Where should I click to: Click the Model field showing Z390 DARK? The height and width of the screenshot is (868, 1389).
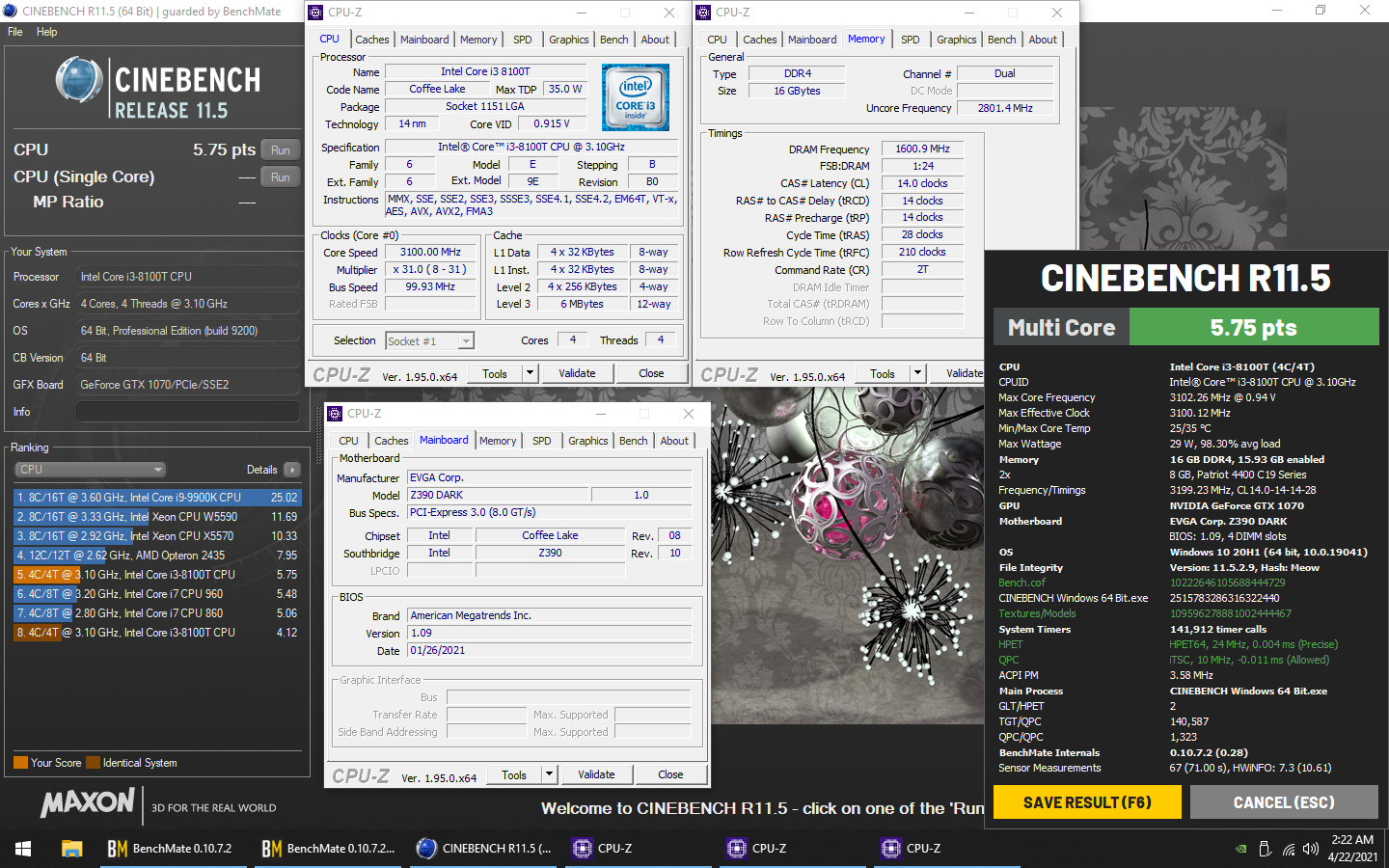(498, 495)
